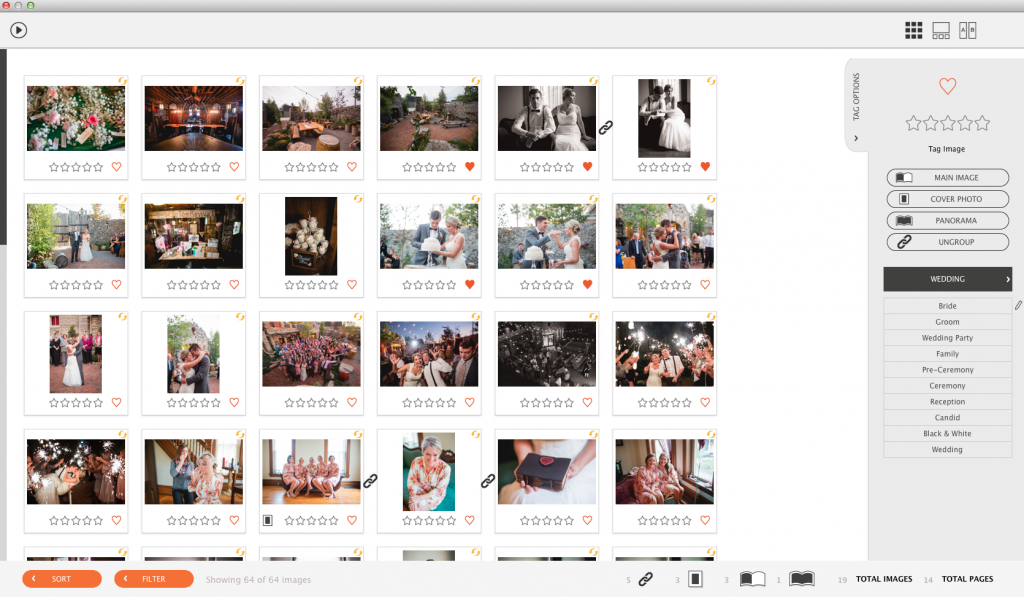The height and width of the screenshot is (597, 1024).
Task: Click sync icon on bride getting ready card
Action: [x=240, y=434]
